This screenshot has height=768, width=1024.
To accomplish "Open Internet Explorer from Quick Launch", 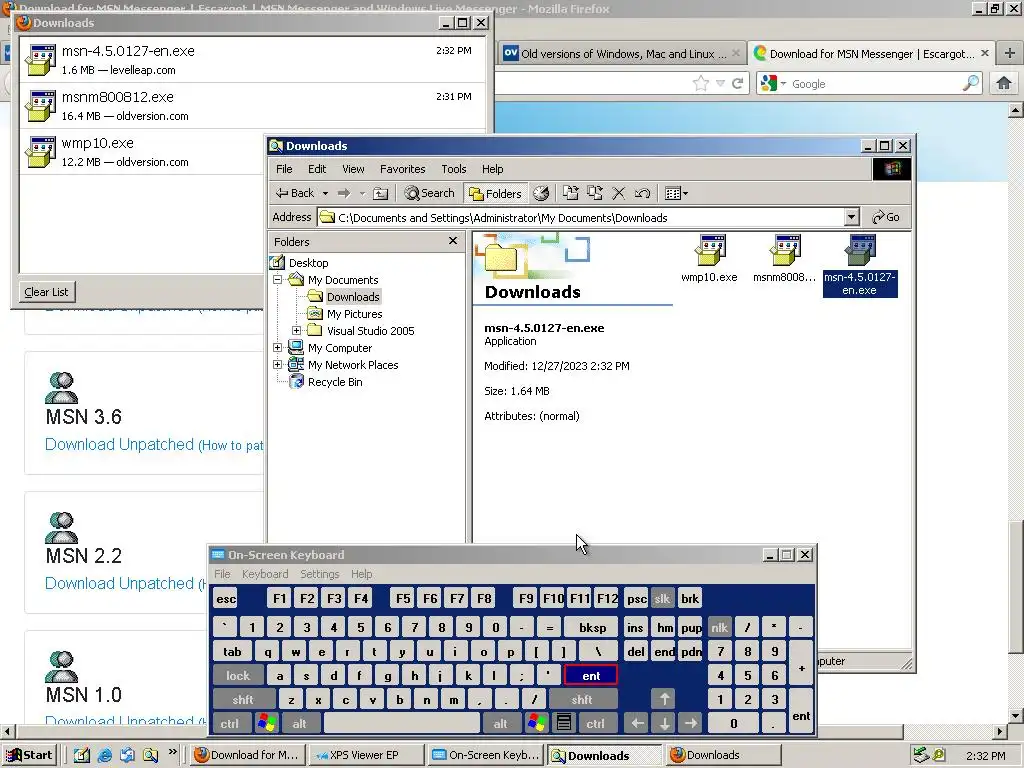I will click(104, 755).
